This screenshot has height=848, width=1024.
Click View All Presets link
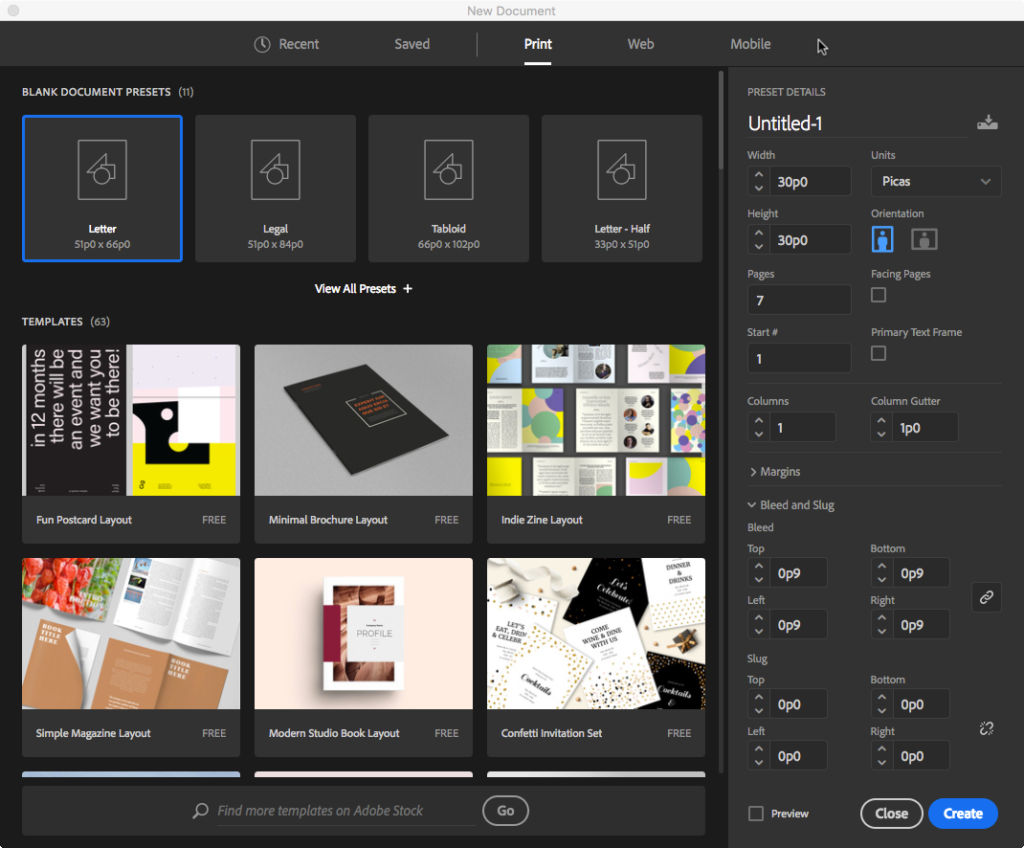point(363,288)
